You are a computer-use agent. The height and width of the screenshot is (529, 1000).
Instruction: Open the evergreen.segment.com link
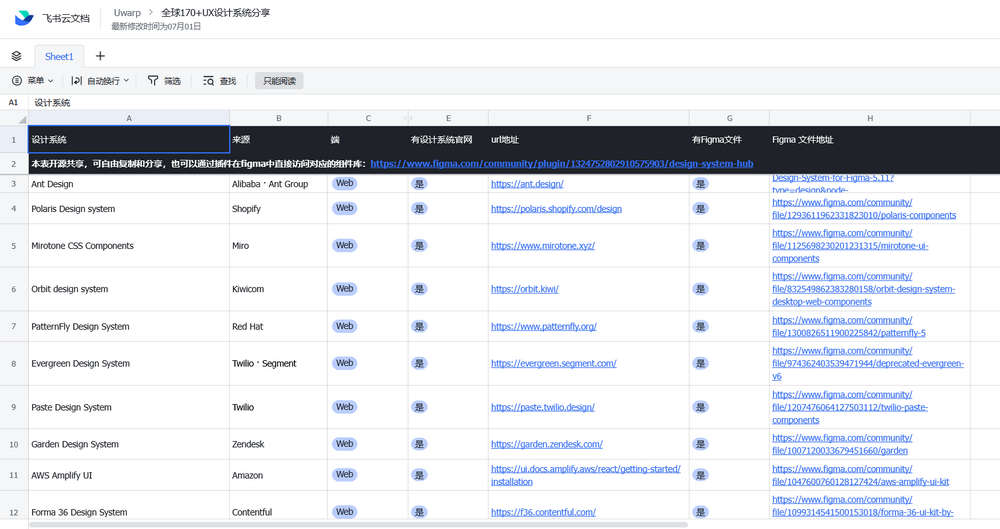554,363
